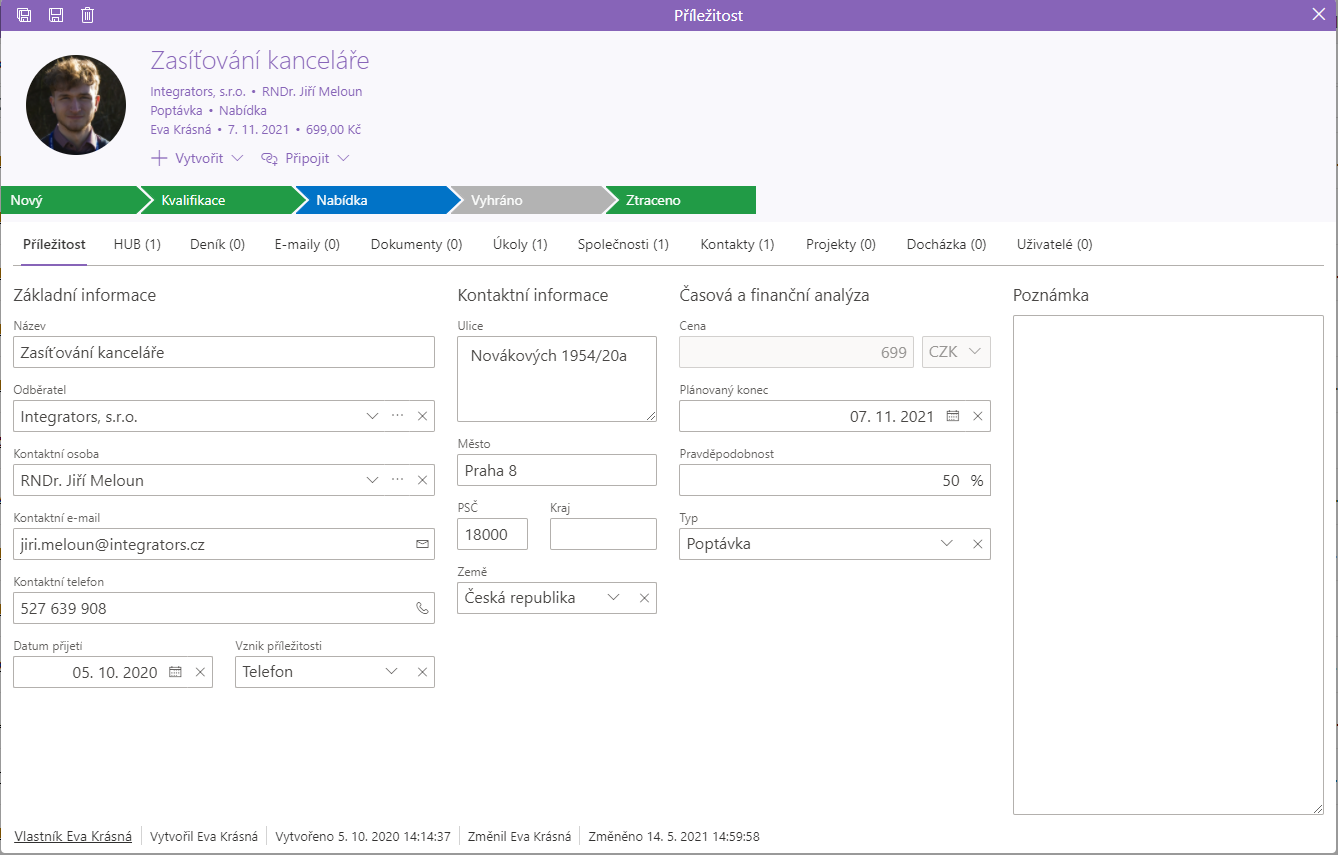
Task: Open the Uživatelé (0) tab
Action: [1054, 244]
